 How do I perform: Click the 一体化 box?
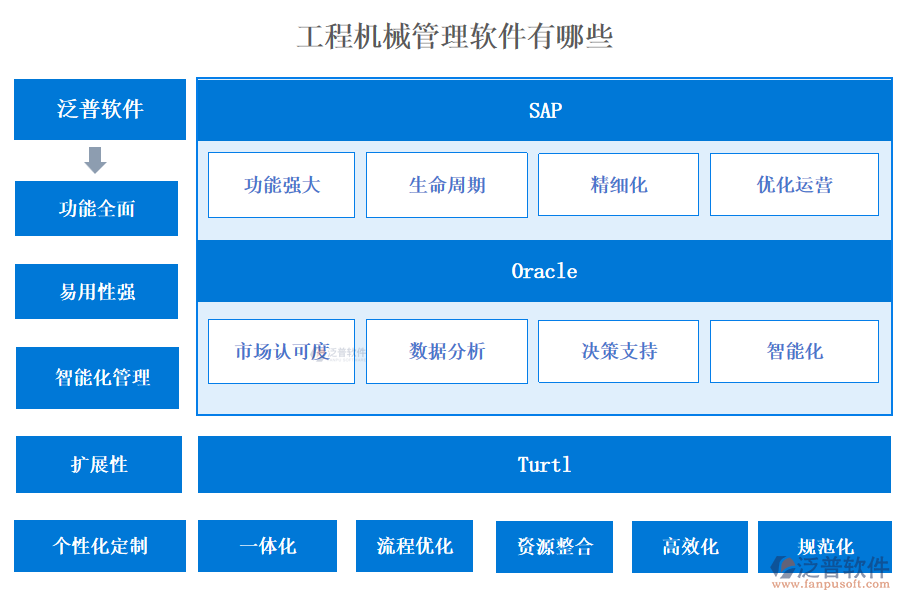tap(267, 546)
